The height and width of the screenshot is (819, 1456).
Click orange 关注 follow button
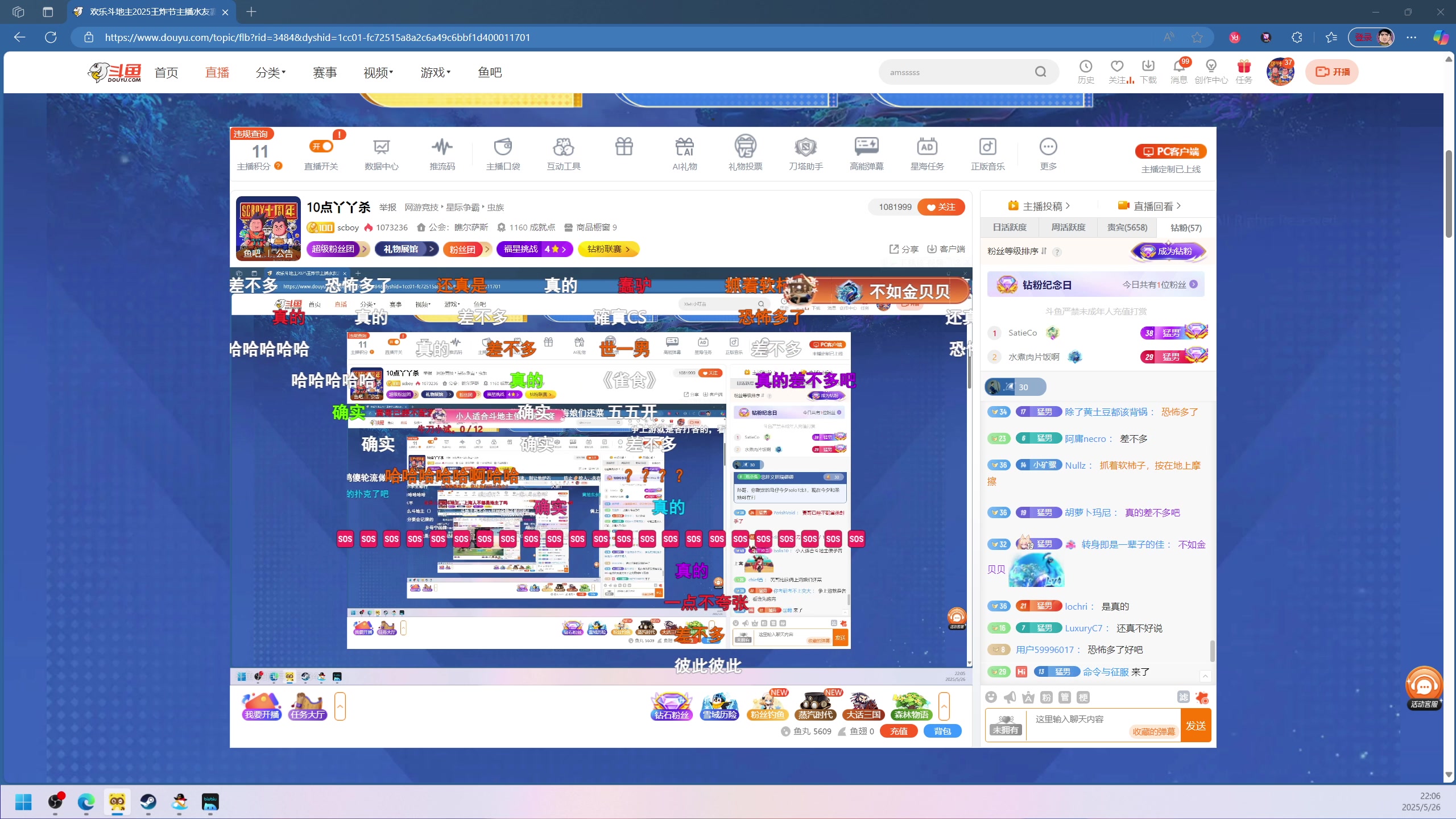click(x=941, y=207)
